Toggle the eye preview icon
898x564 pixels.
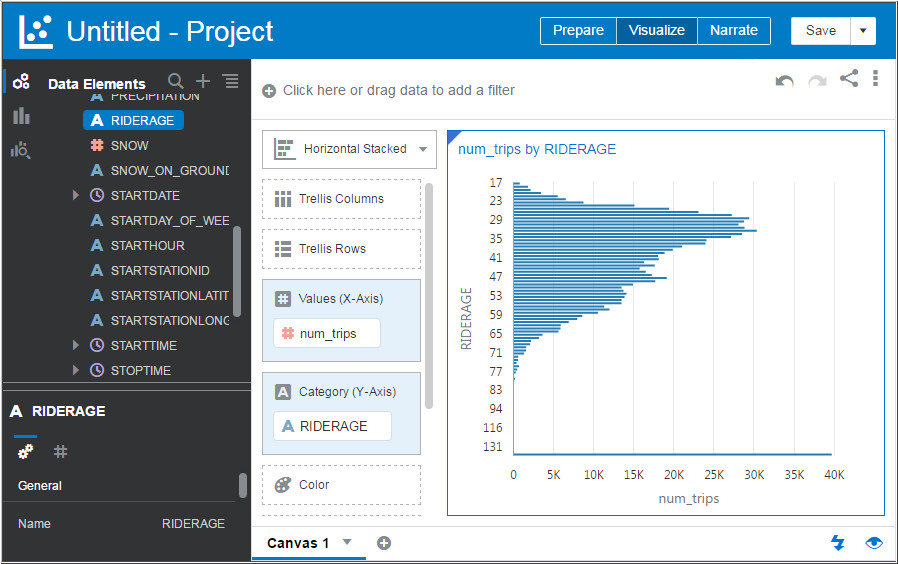tap(874, 542)
